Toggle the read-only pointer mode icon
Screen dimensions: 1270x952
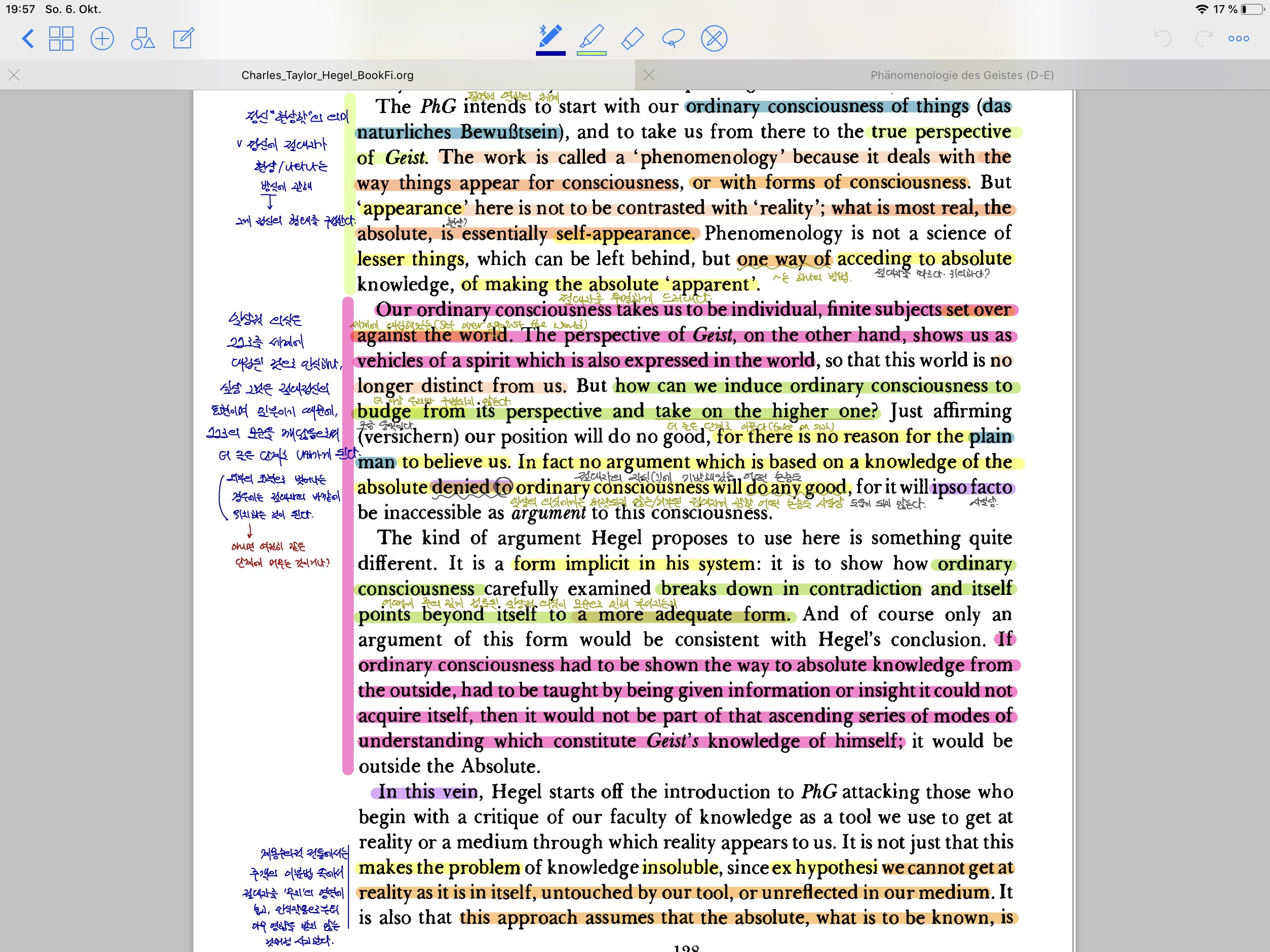(x=714, y=39)
